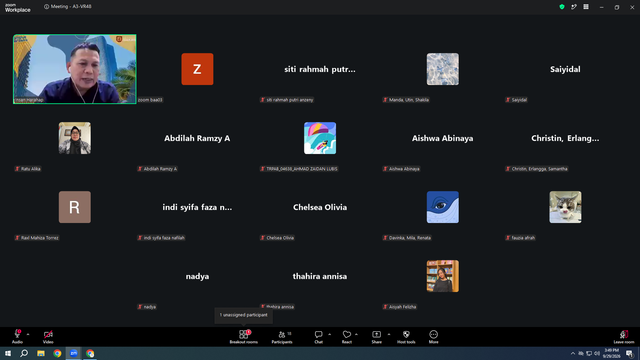Select the nadya participant tile

pos(197,276)
